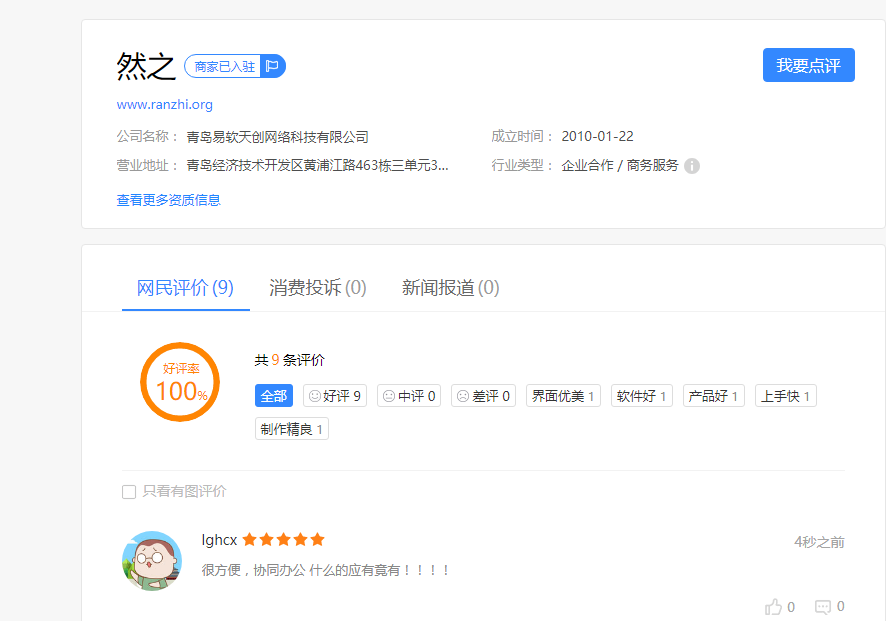Click the 我要点评 button
This screenshot has width=886, height=621.
[x=808, y=65]
